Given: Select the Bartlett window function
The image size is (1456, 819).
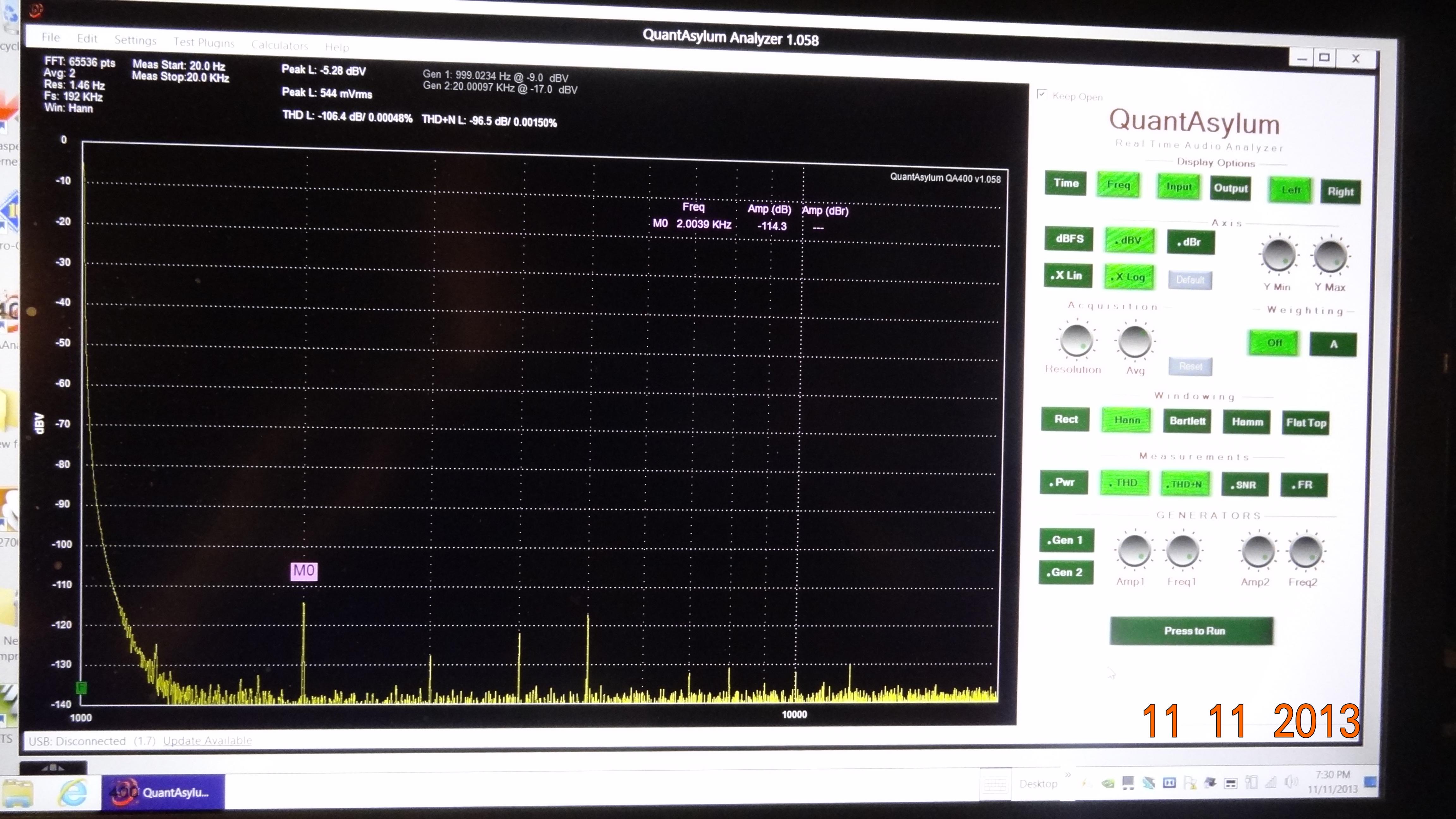Looking at the screenshot, I should (1187, 422).
